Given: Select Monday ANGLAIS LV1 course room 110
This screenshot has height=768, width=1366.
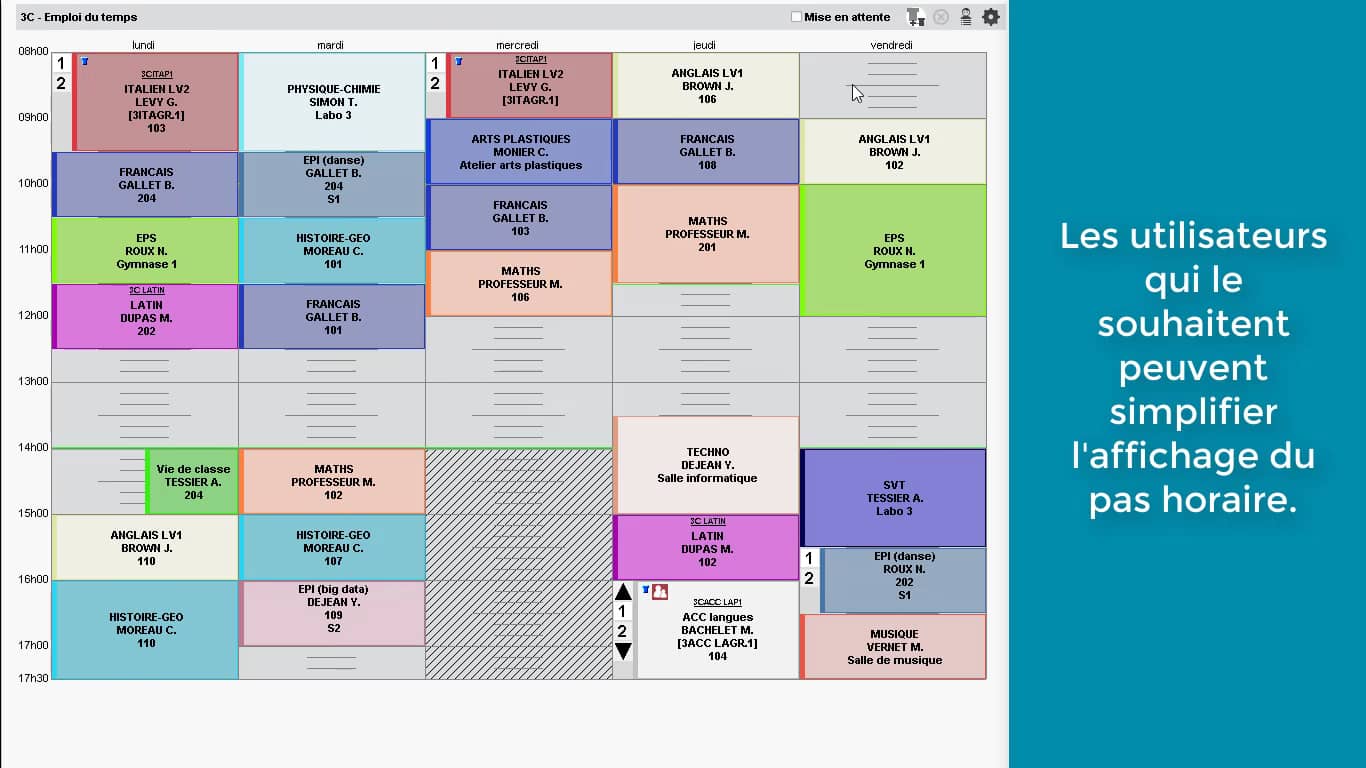Looking at the screenshot, I should pyautogui.click(x=145, y=548).
